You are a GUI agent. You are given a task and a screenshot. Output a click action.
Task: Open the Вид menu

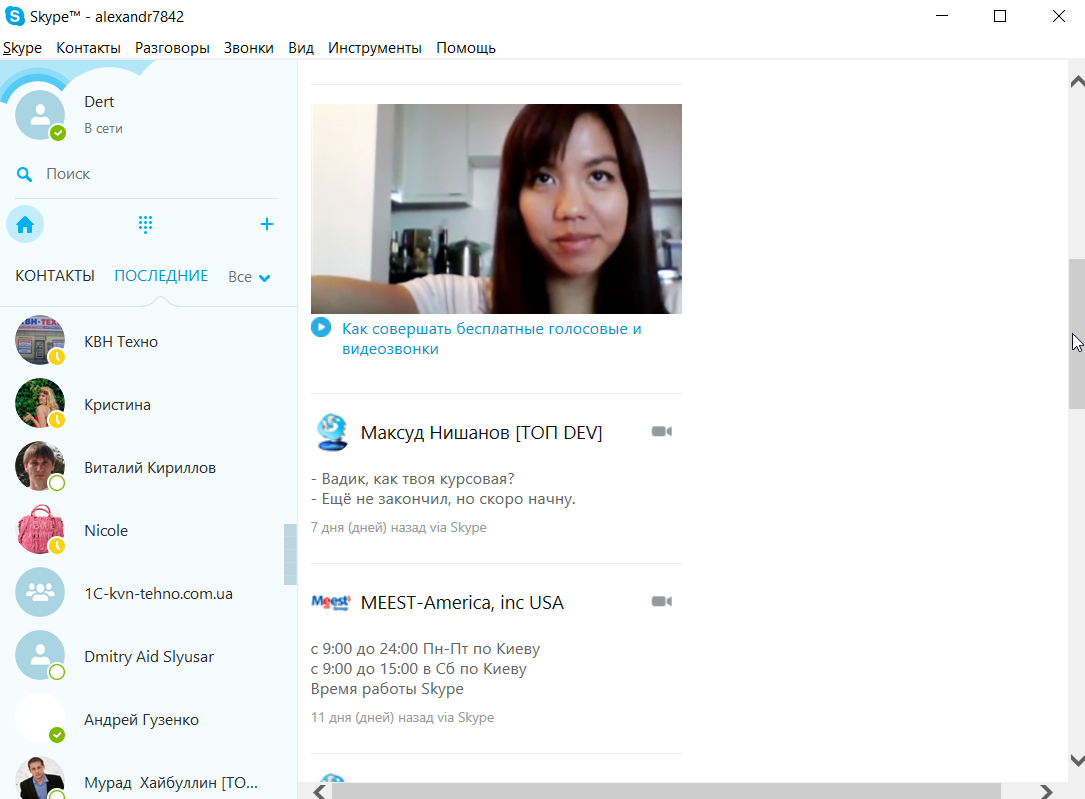tap(301, 48)
